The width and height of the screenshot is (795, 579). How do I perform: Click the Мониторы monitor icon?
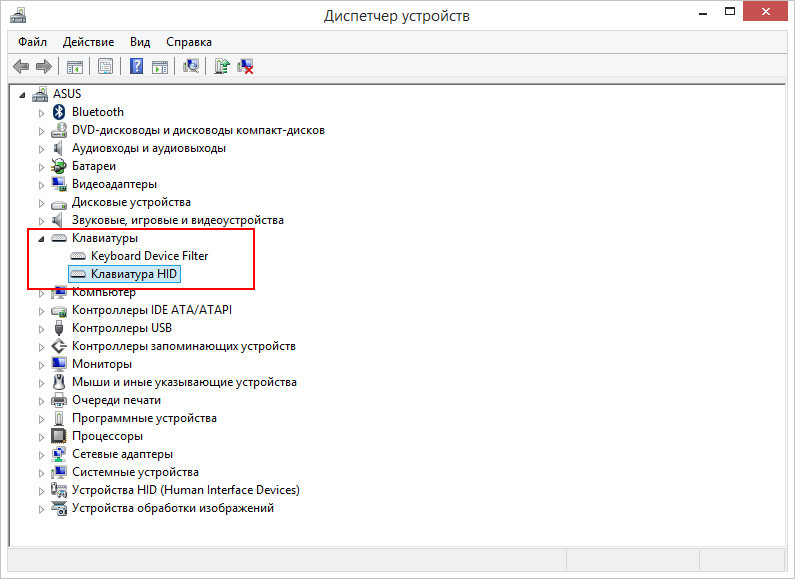[59, 364]
